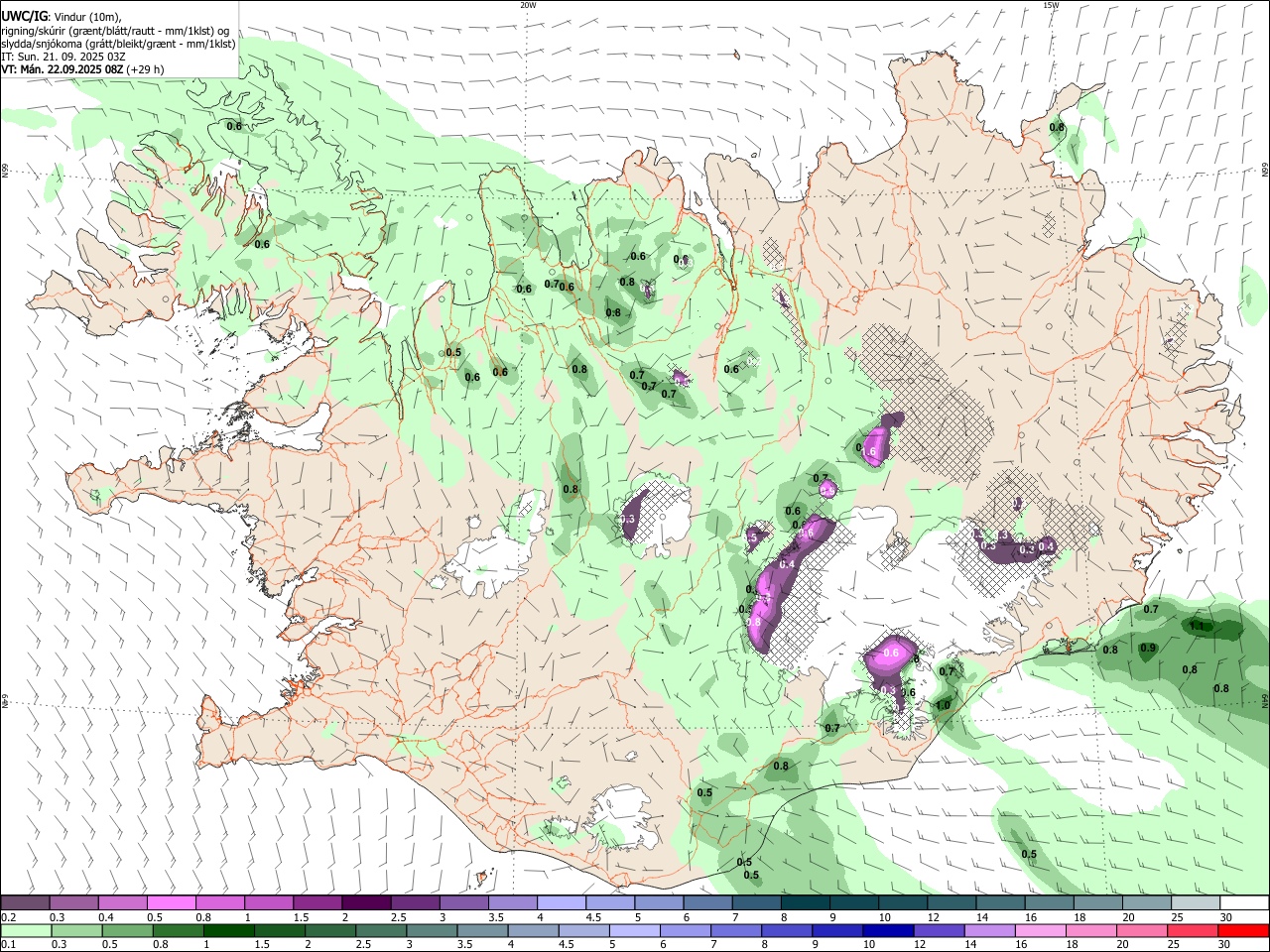Select the bottom-row red-pink swatch labeled 25
The height and width of the screenshot is (952, 1270).
click(x=1193, y=930)
